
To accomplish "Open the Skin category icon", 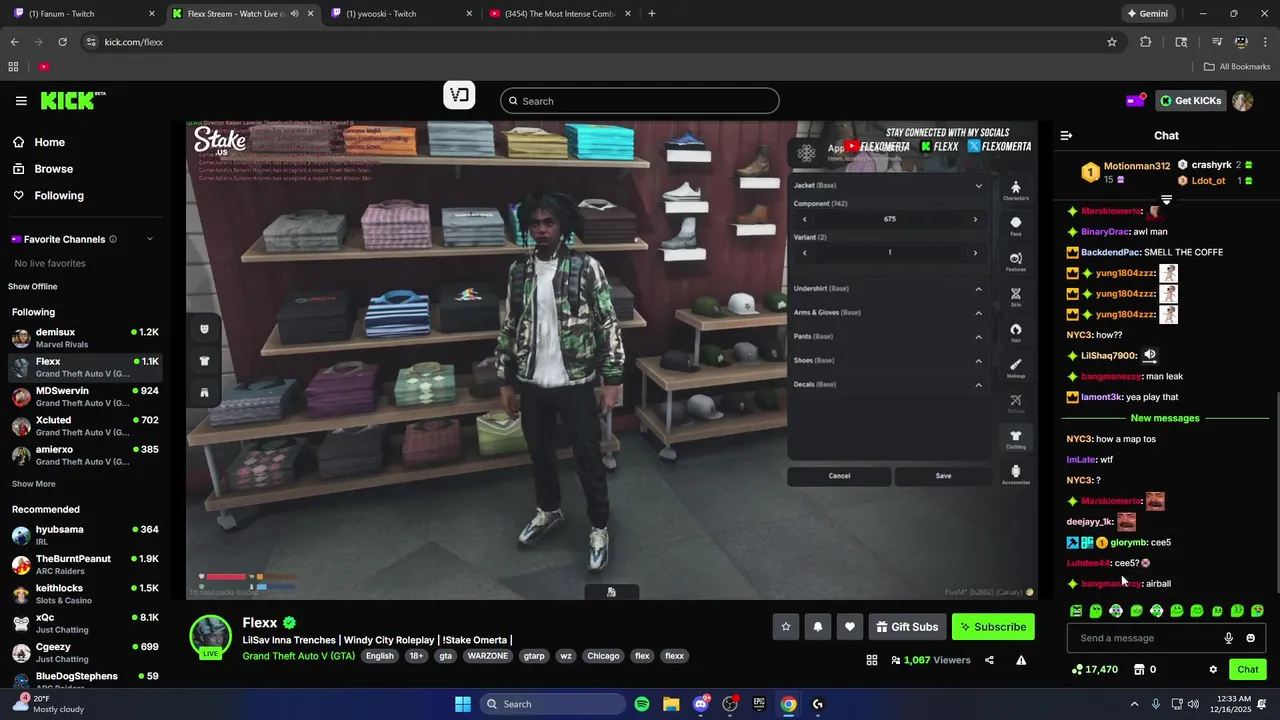I will (x=1016, y=297).
